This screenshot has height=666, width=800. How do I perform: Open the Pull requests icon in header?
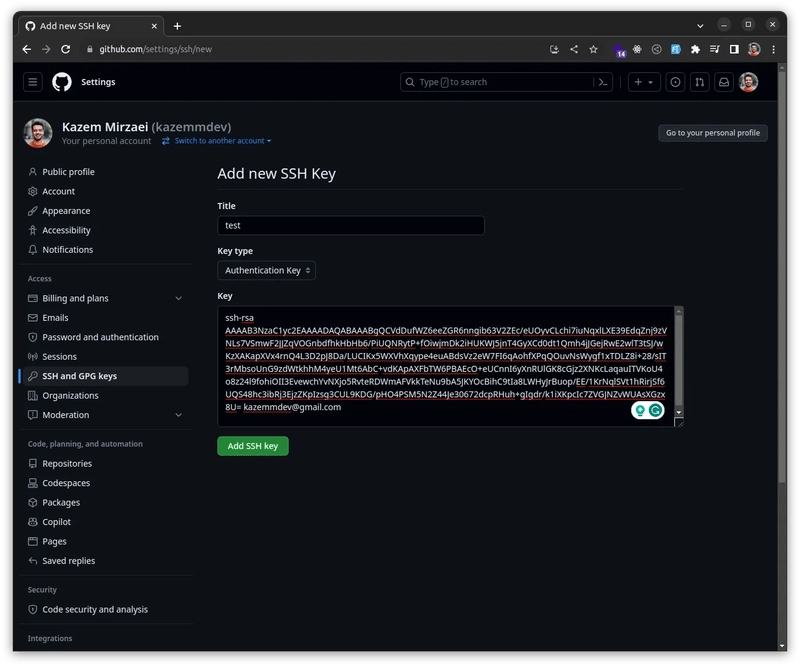699,82
